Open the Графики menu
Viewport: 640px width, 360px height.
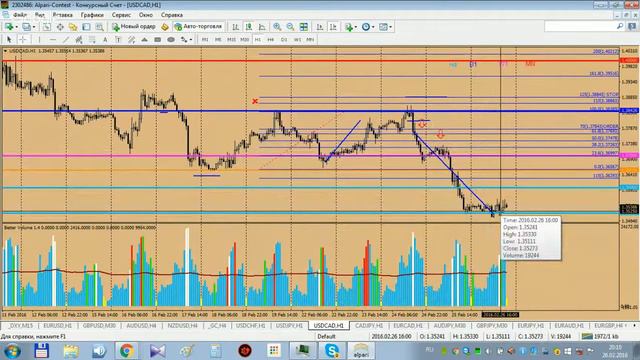pyautogui.click(x=92, y=15)
